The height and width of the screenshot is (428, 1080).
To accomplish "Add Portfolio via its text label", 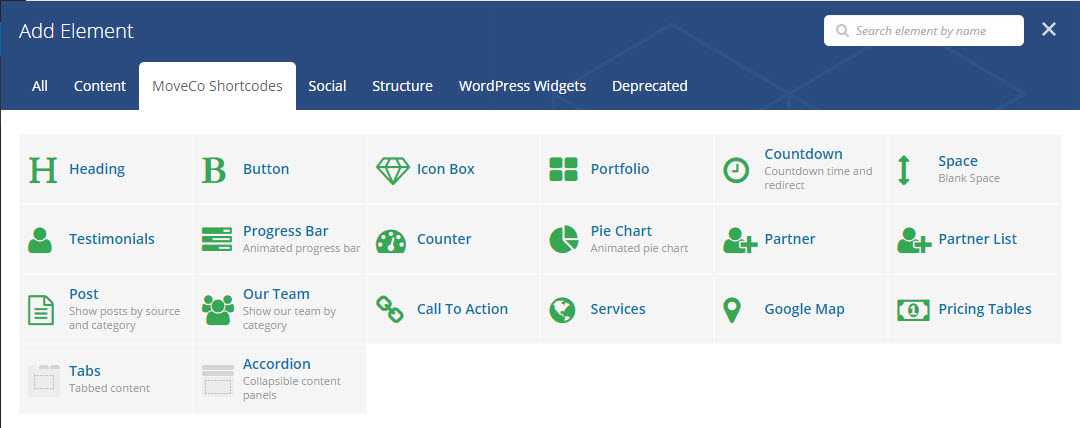I will point(620,169).
